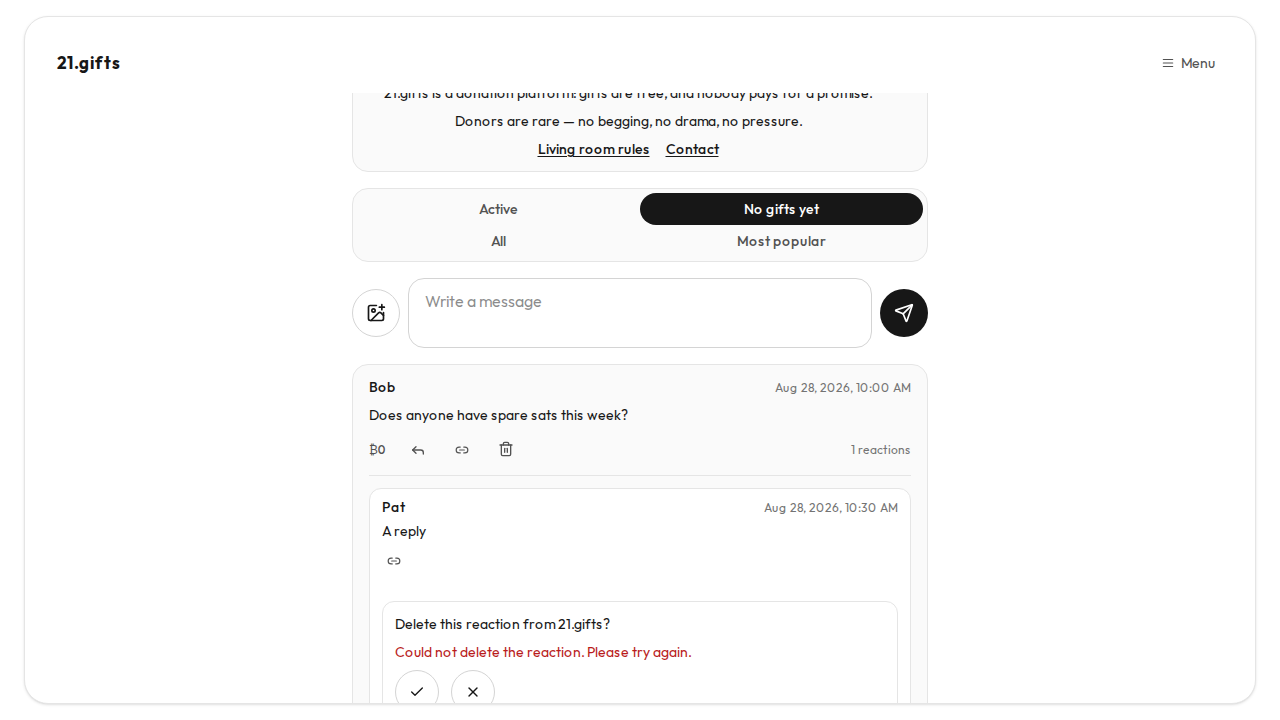Select the No gifts yet filter
The height and width of the screenshot is (720, 1280).
tap(781, 209)
